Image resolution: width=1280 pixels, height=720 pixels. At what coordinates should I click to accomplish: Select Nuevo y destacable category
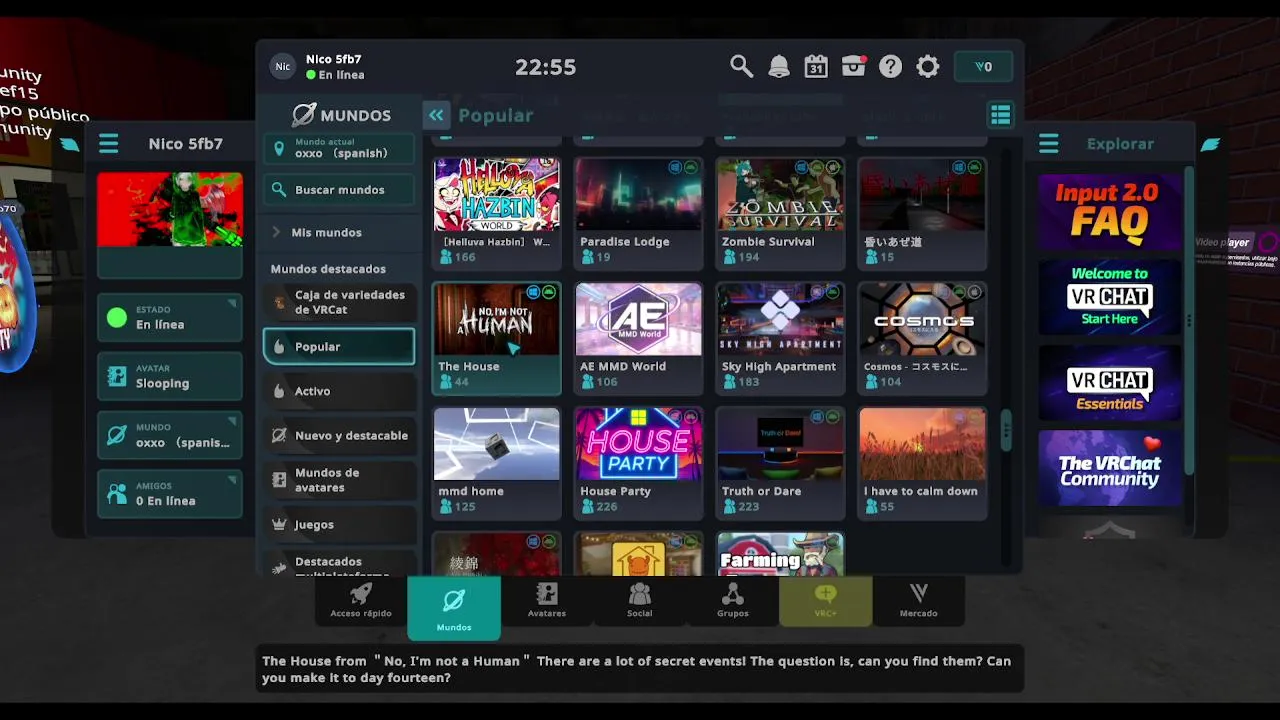340,436
